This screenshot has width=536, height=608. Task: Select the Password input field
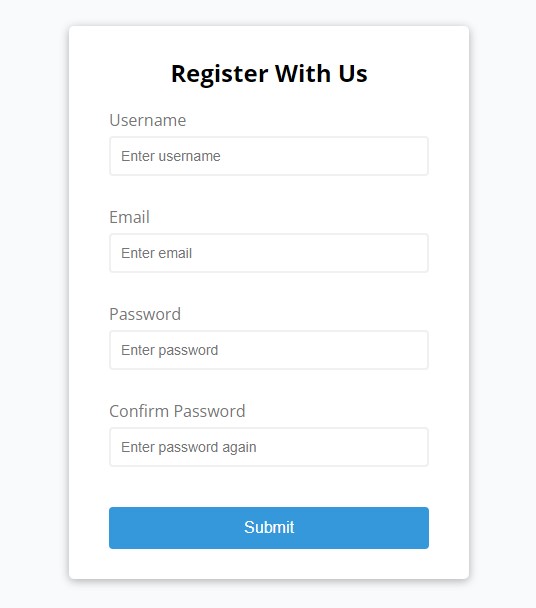click(269, 350)
